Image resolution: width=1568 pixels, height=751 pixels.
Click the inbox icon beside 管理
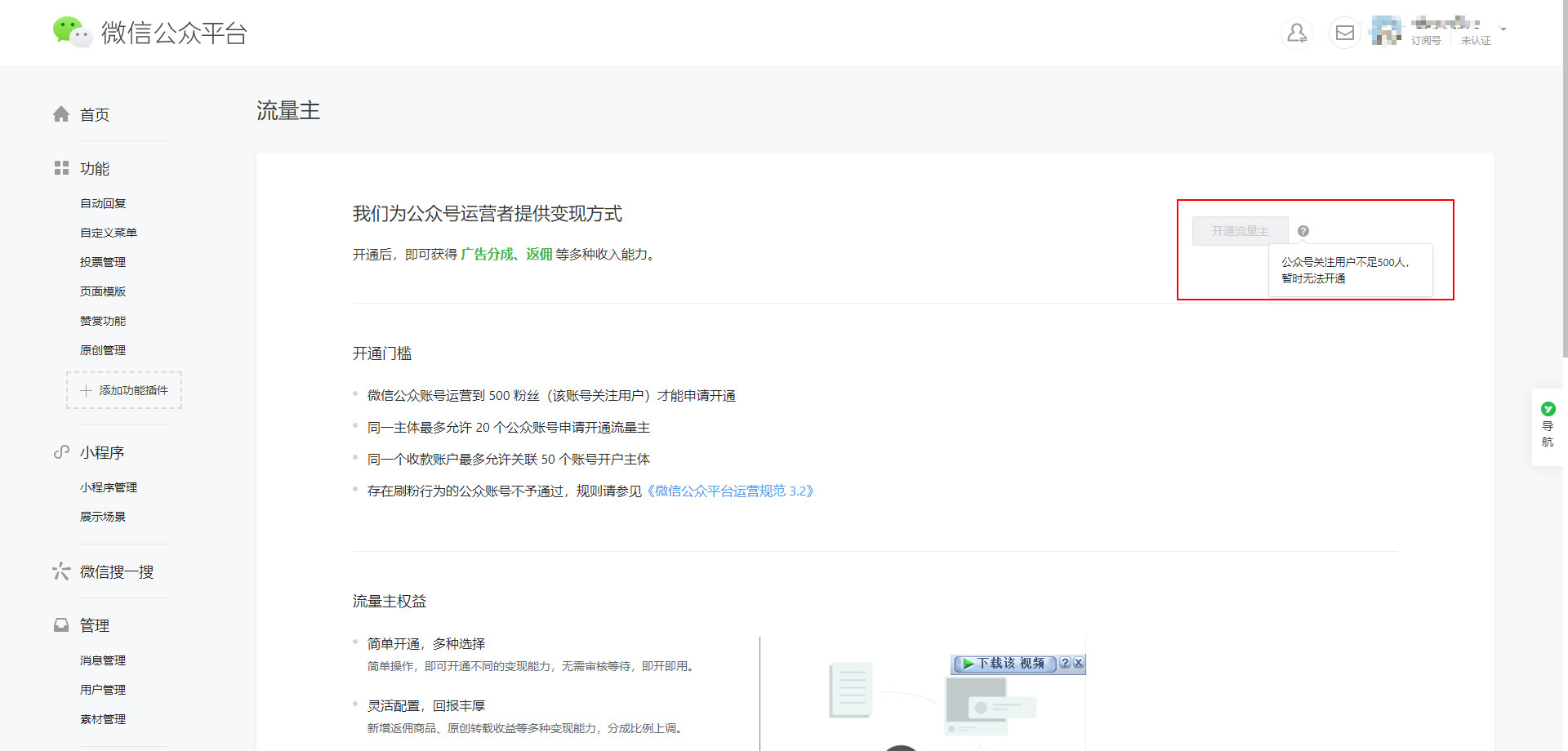click(x=61, y=625)
